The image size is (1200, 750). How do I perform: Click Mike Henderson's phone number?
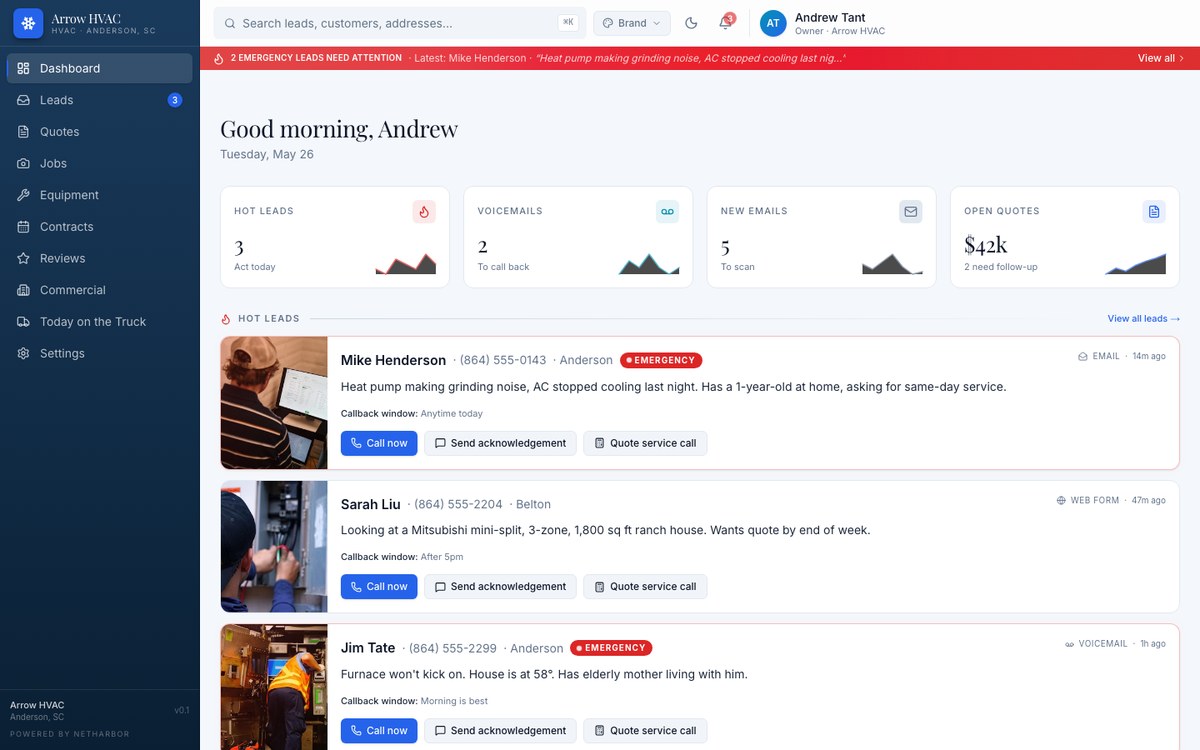[x=503, y=360]
